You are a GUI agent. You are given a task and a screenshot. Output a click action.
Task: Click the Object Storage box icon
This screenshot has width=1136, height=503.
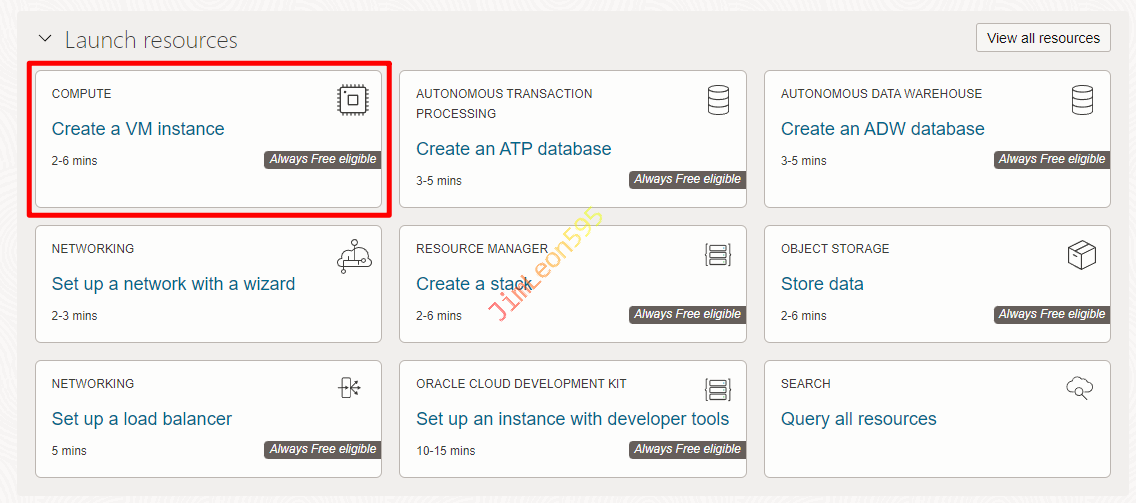[1082, 255]
